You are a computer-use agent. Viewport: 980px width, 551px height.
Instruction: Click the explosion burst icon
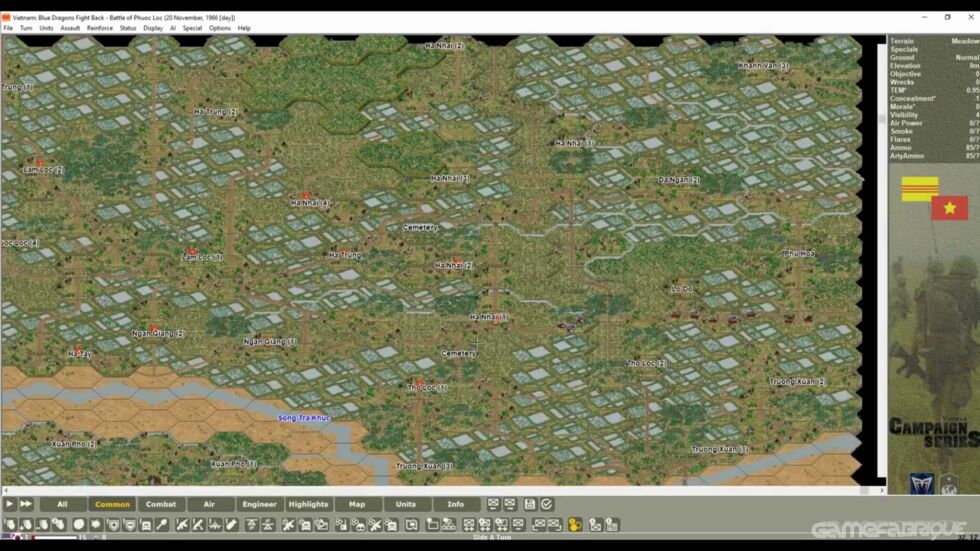(x=96, y=525)
